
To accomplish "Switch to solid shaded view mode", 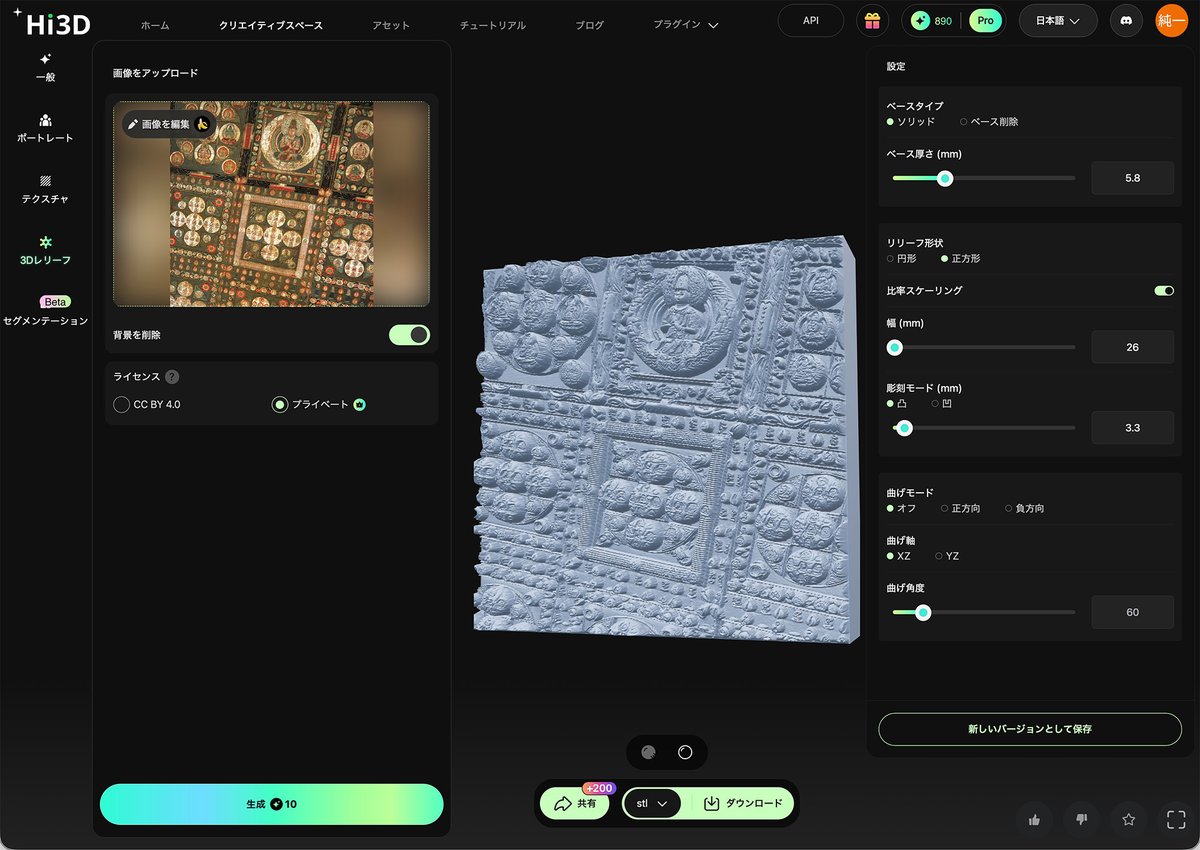I will point(648,753).
